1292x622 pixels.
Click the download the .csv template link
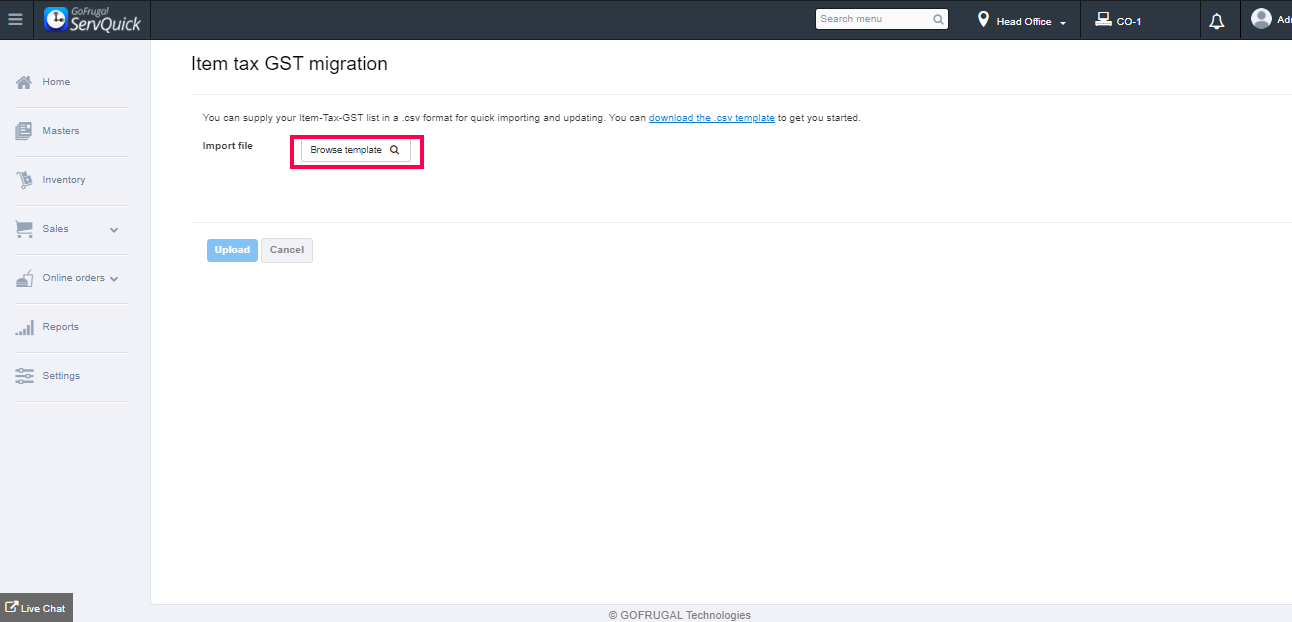(712, 118)
